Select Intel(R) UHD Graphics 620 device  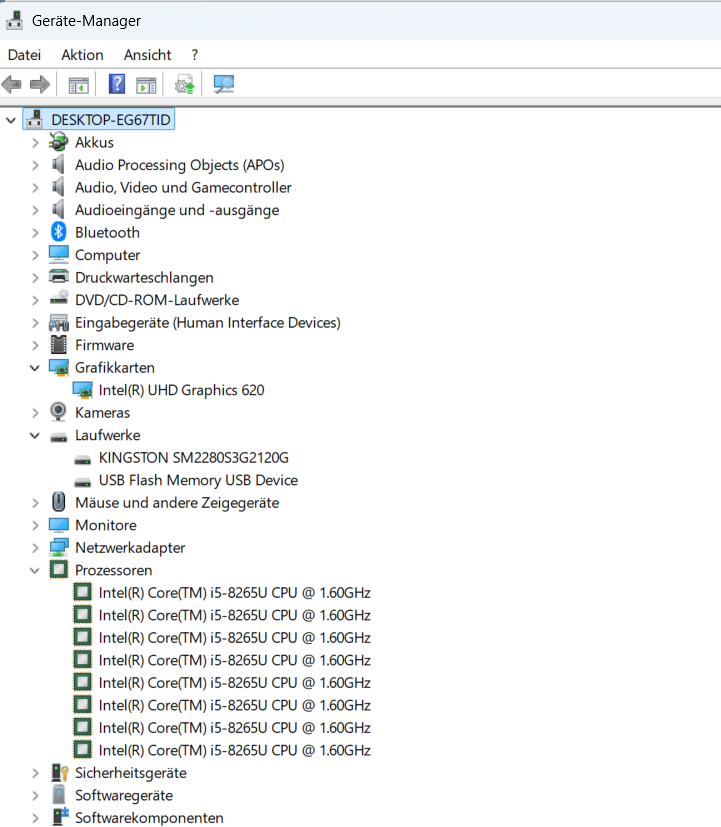point(181,390)
